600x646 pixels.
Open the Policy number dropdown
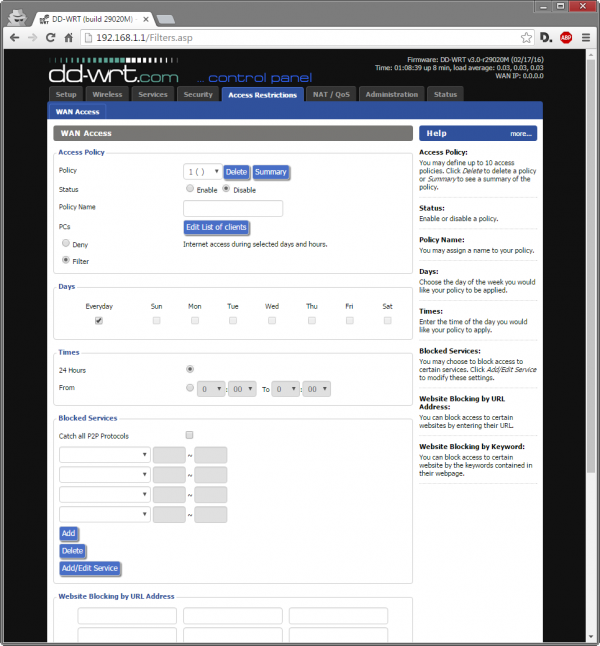pos(202,171)
